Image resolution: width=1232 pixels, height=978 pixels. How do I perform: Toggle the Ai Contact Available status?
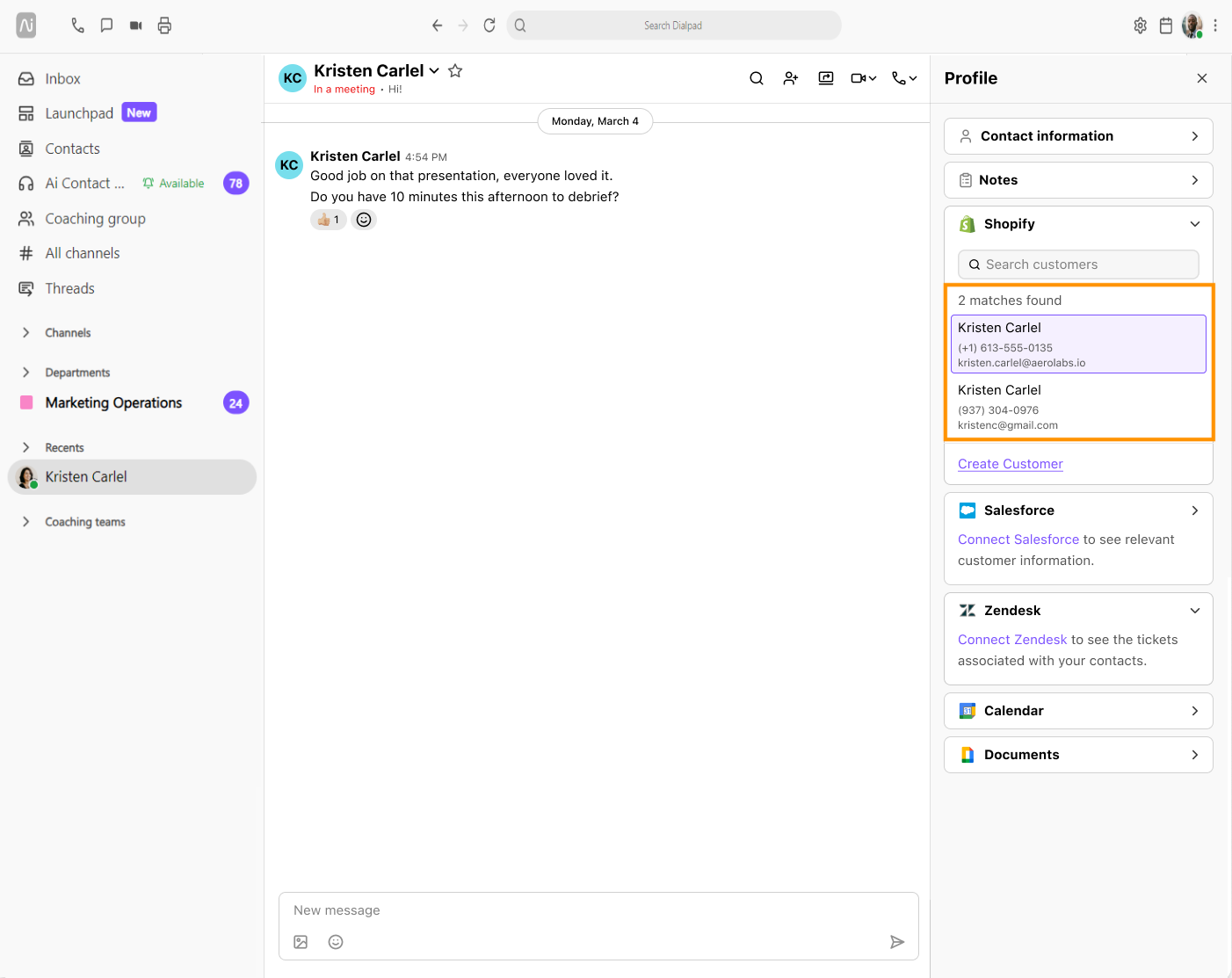click(174, 184)
